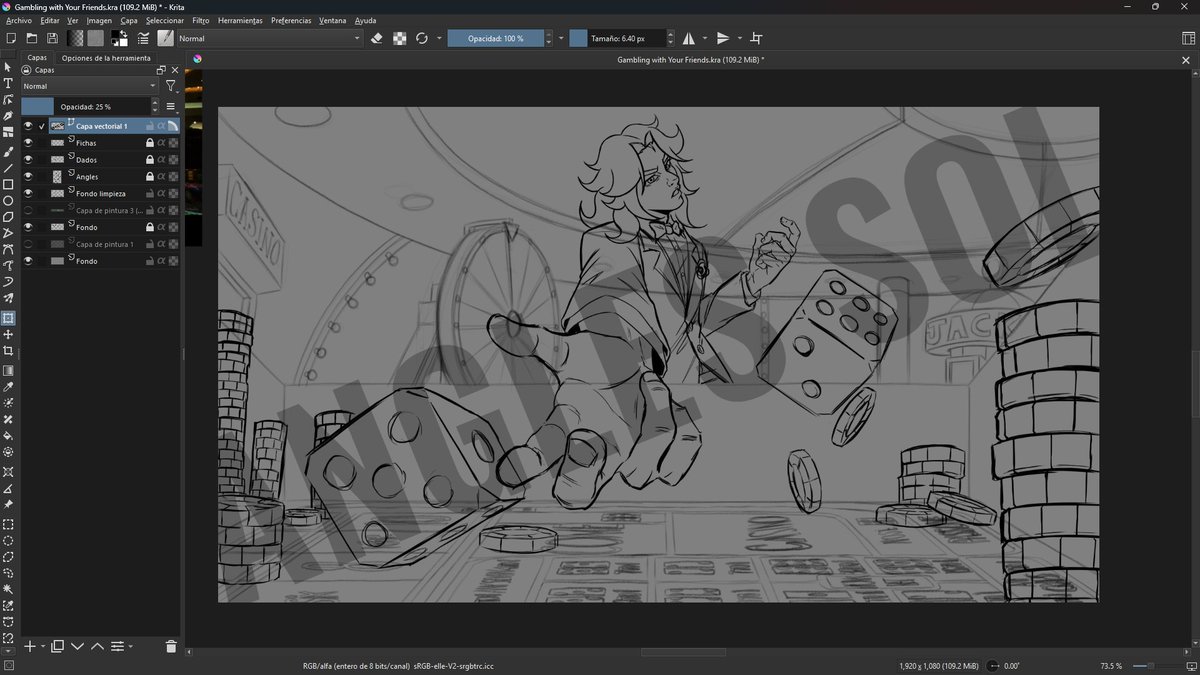Float the Capas docker panel
The width and height of the screenshot is (1200, 675).
161,71
